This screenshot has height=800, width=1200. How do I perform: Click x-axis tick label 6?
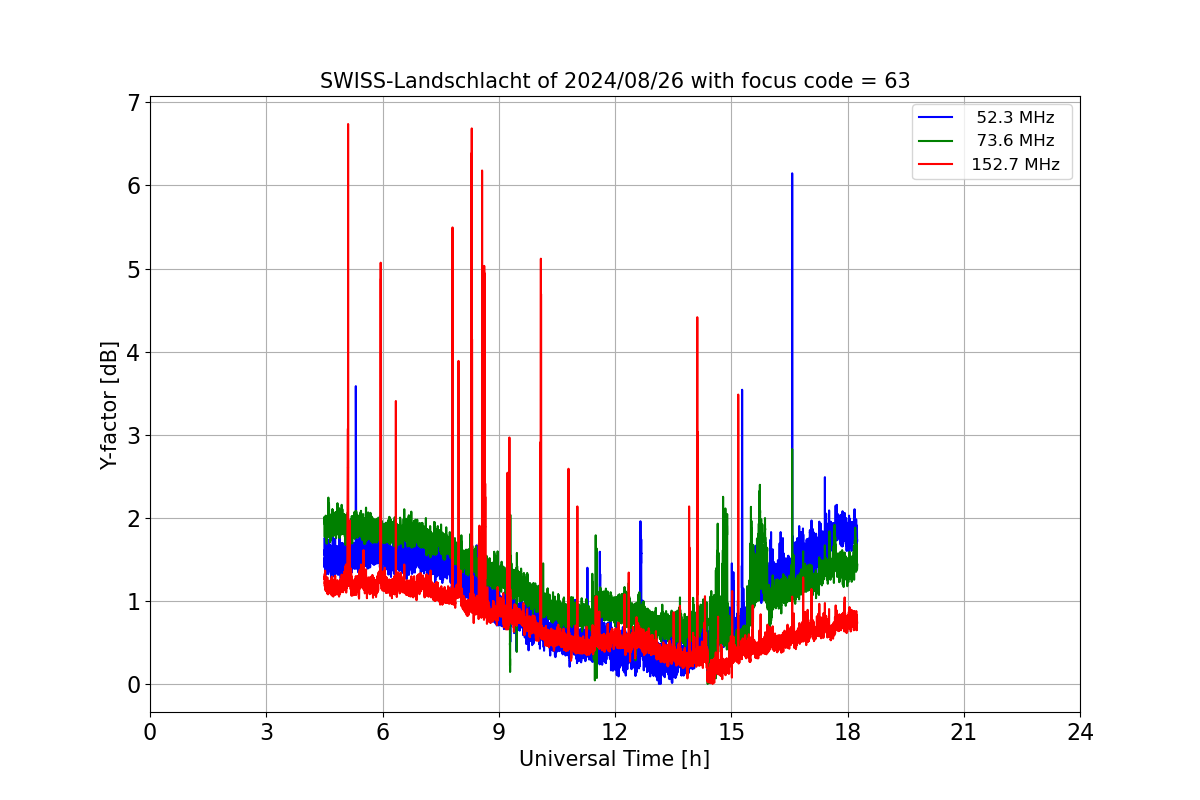pyautogui.click(x=382, y=732)
